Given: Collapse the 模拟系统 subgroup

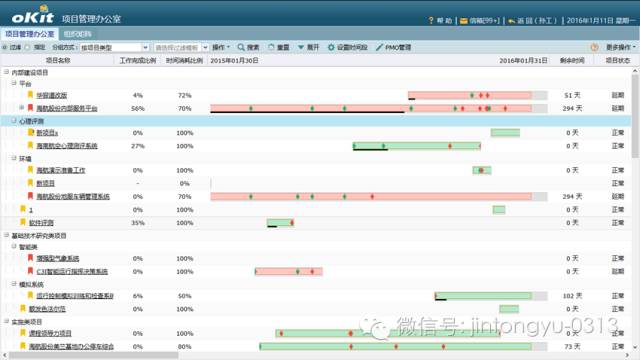Looking at the screenshot, I should click(x=14, y=284).
